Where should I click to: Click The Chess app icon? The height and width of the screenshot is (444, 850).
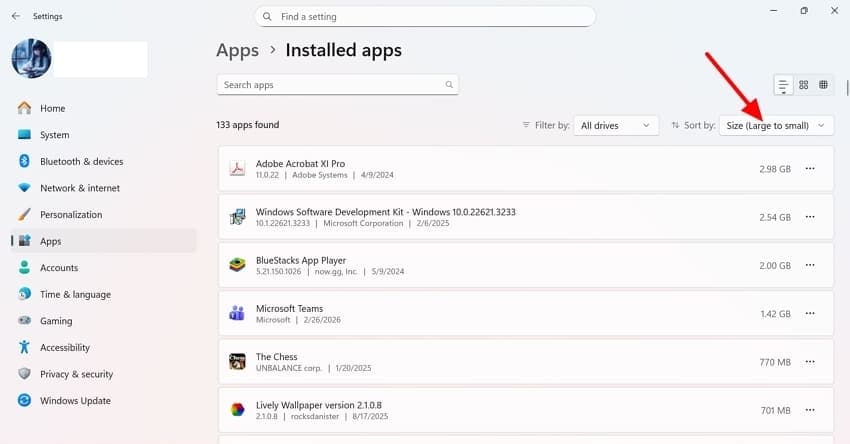[237, 362]
